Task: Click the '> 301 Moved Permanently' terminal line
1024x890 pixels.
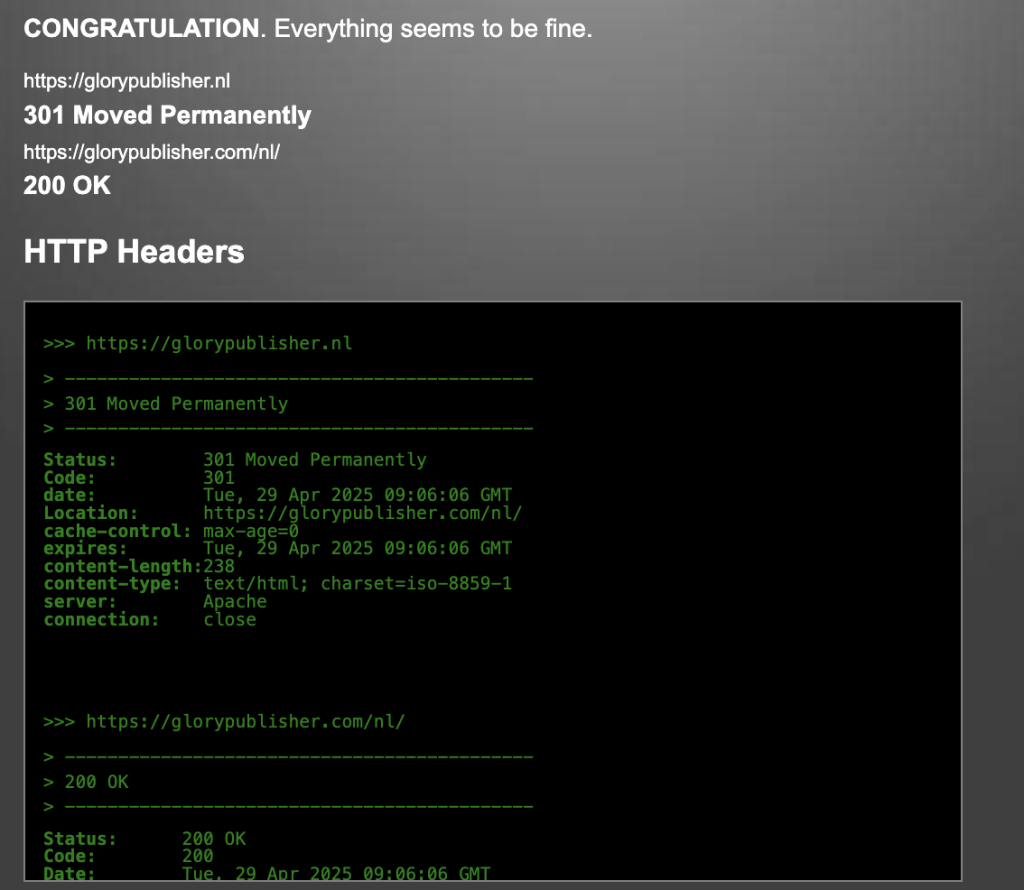Action: tap(166, 404)
